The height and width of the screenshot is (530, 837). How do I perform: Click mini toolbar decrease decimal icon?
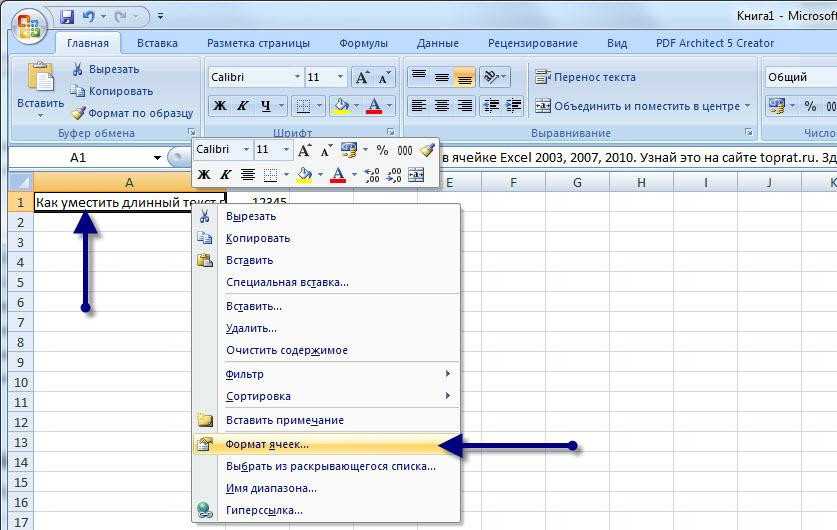(x=394, y=175)
